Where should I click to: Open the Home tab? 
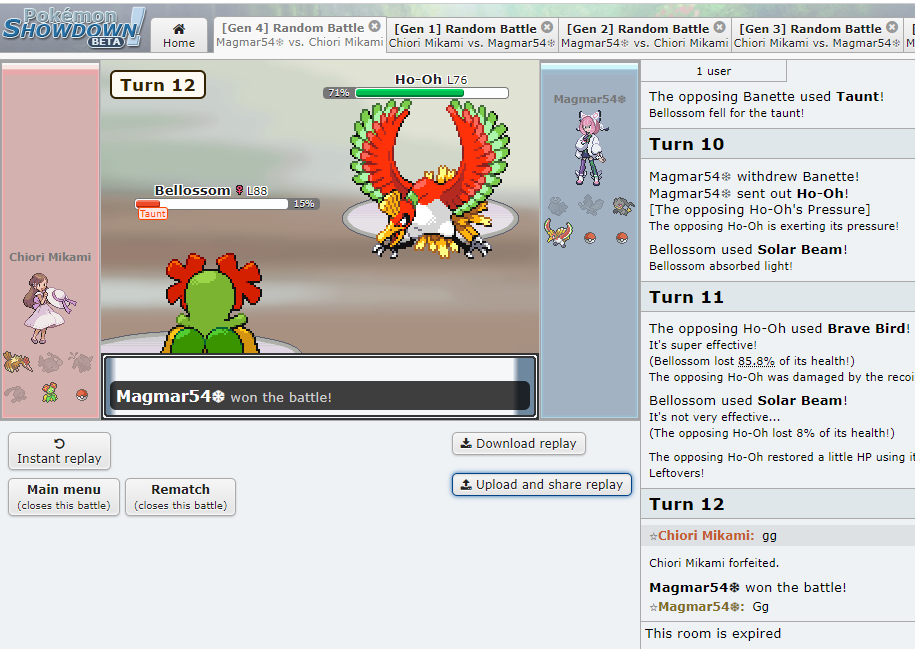pos(179,35)
